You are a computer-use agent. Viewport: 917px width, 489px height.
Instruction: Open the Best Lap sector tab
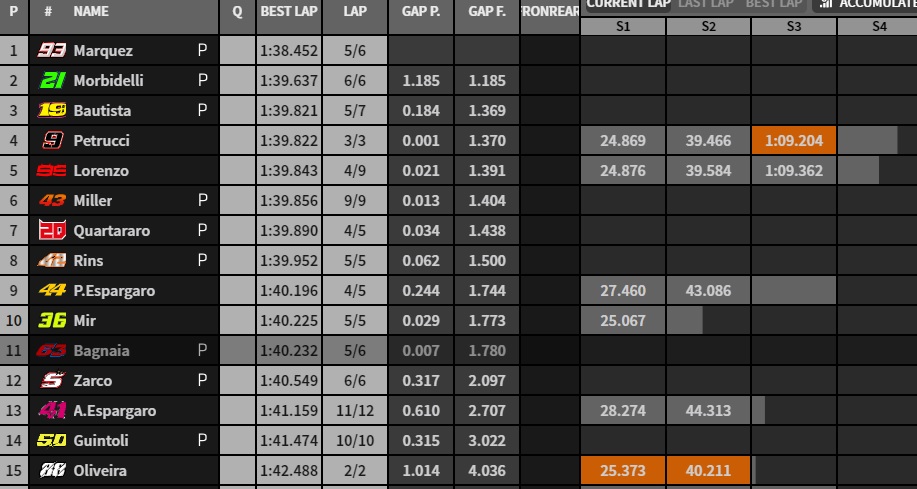pos(773,5)
